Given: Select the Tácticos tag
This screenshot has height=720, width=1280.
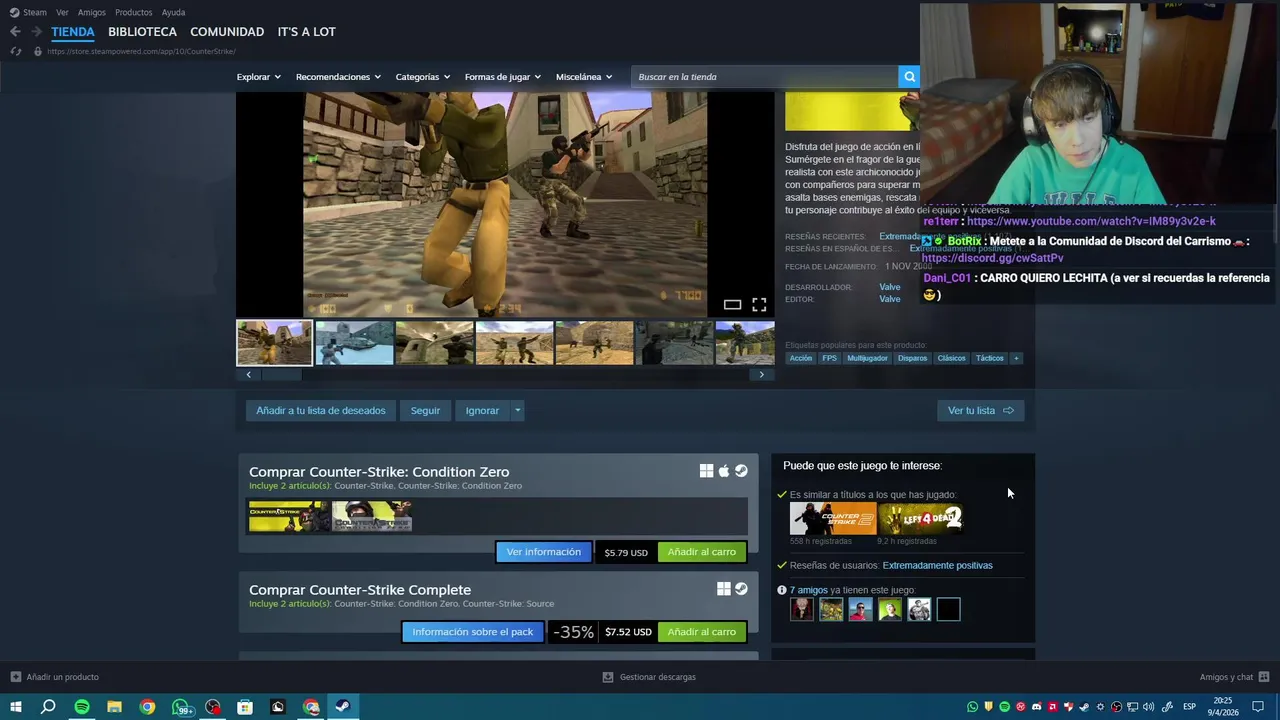Looking at the screenshot, I should 989,358.
